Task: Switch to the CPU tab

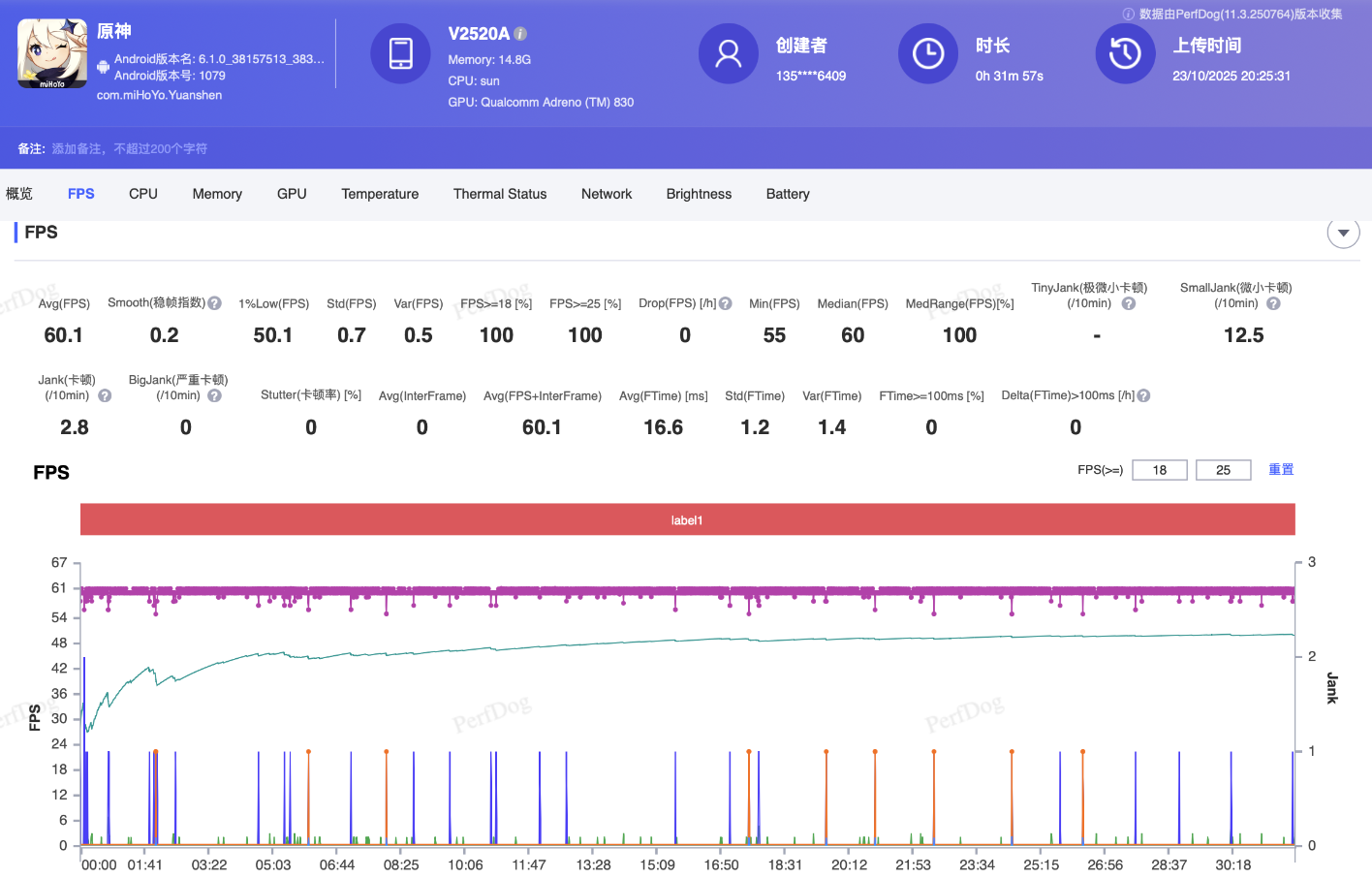Action: click(143, 194)
